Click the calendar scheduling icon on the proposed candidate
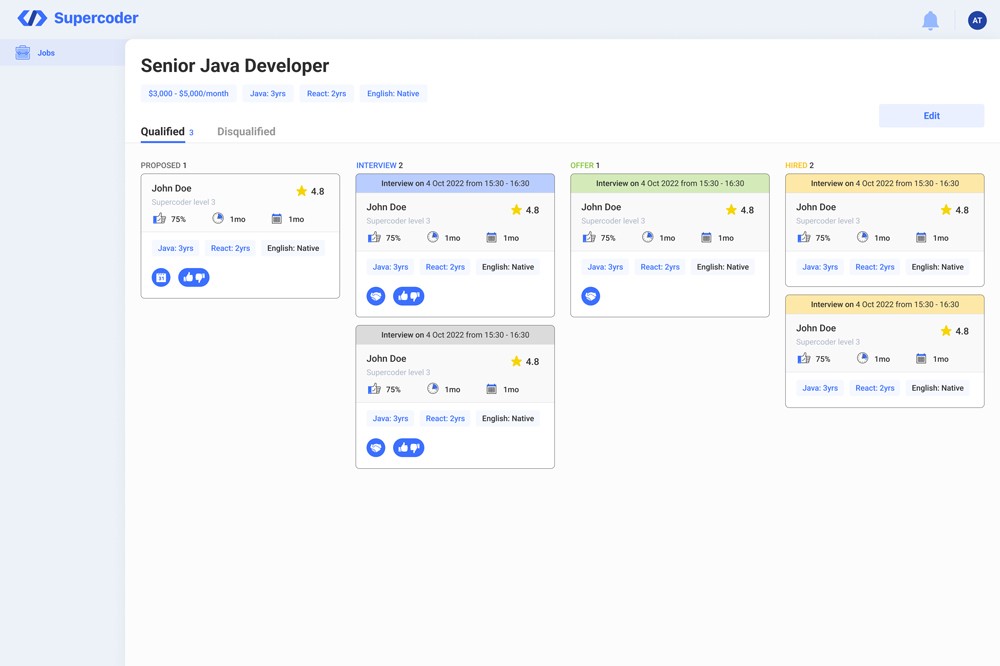Screen dimensions: 1000x666 click(161, 277)
